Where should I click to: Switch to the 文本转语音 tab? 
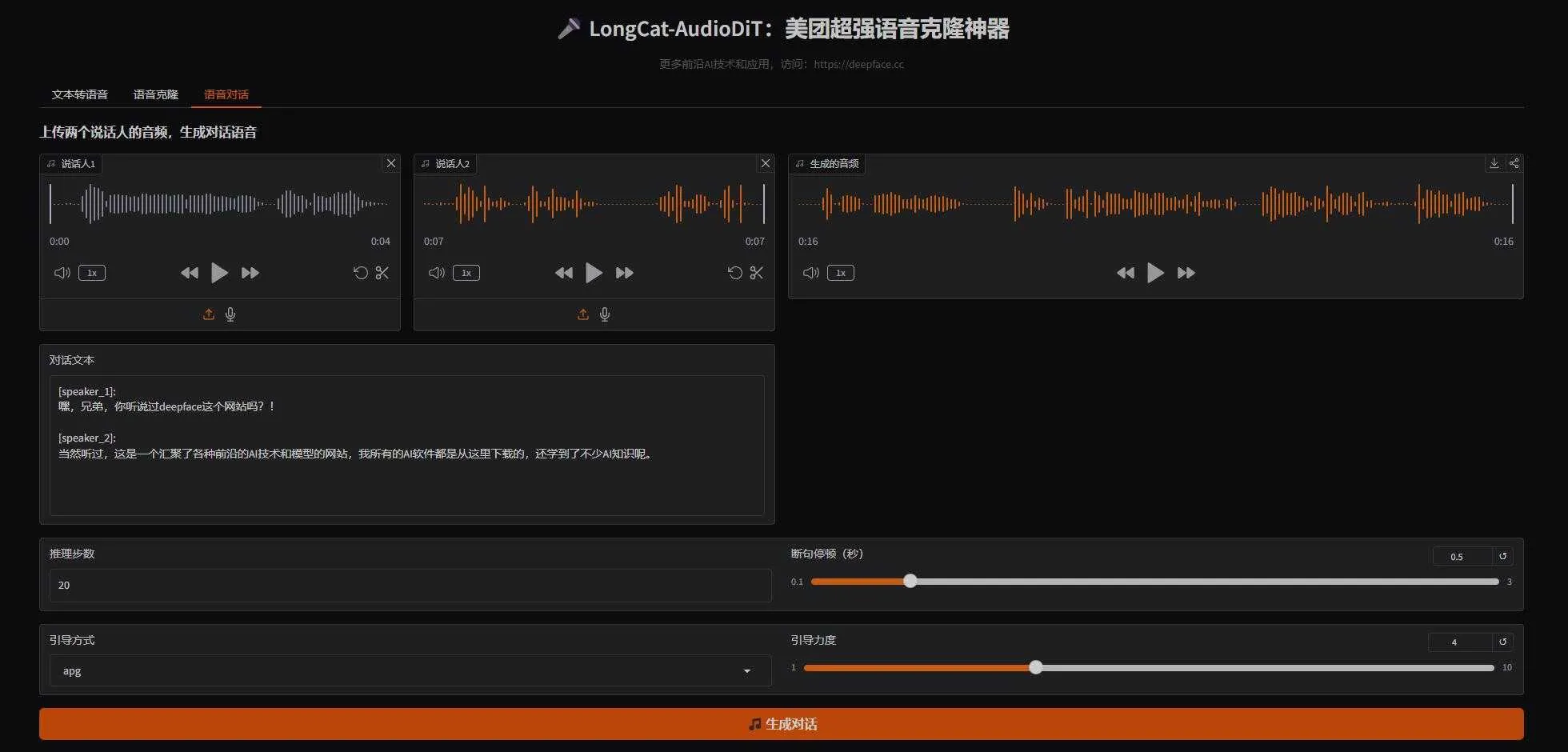[x=80, y=94]
